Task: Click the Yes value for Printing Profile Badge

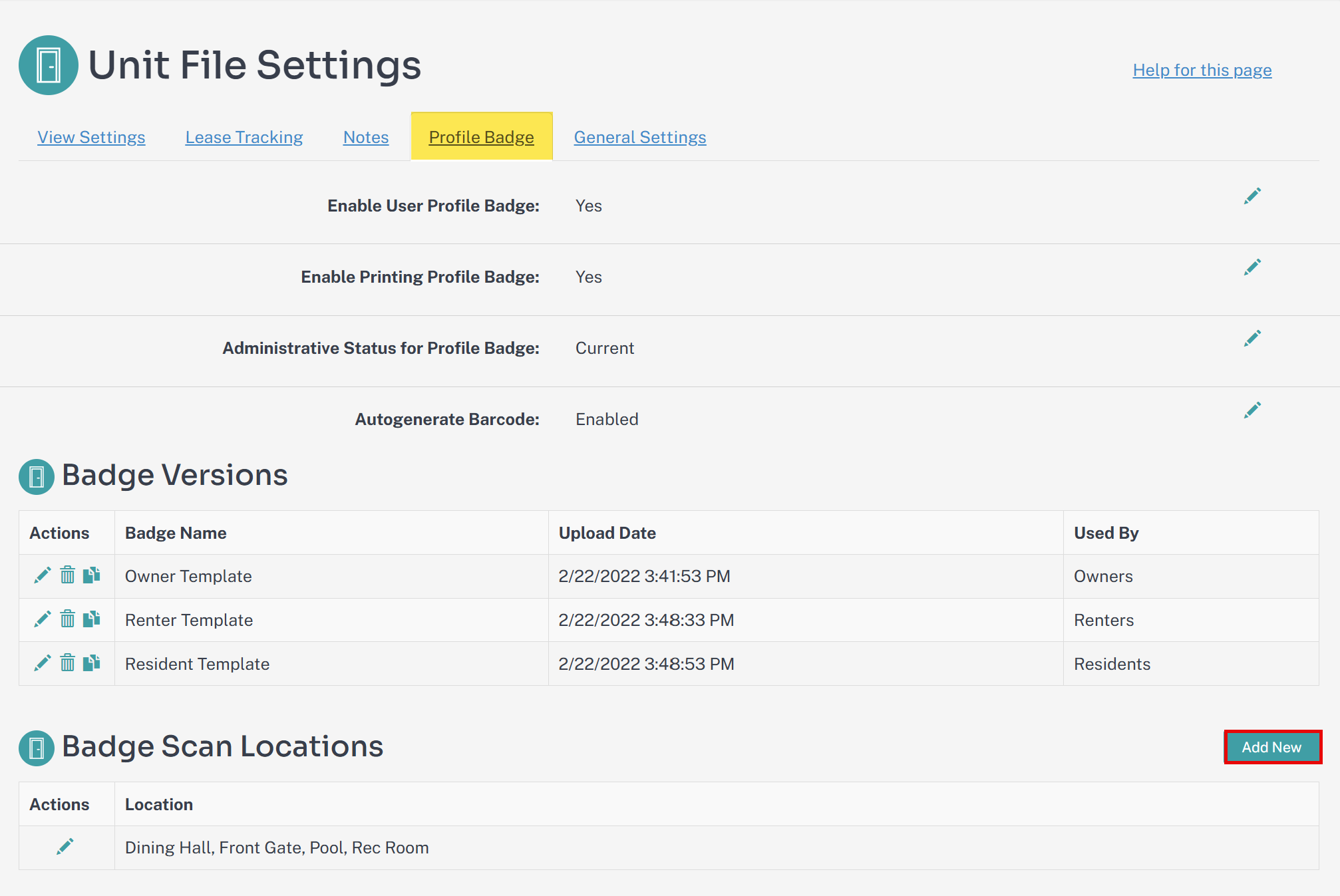Action: pyautogui.click(x=589, y=277)
